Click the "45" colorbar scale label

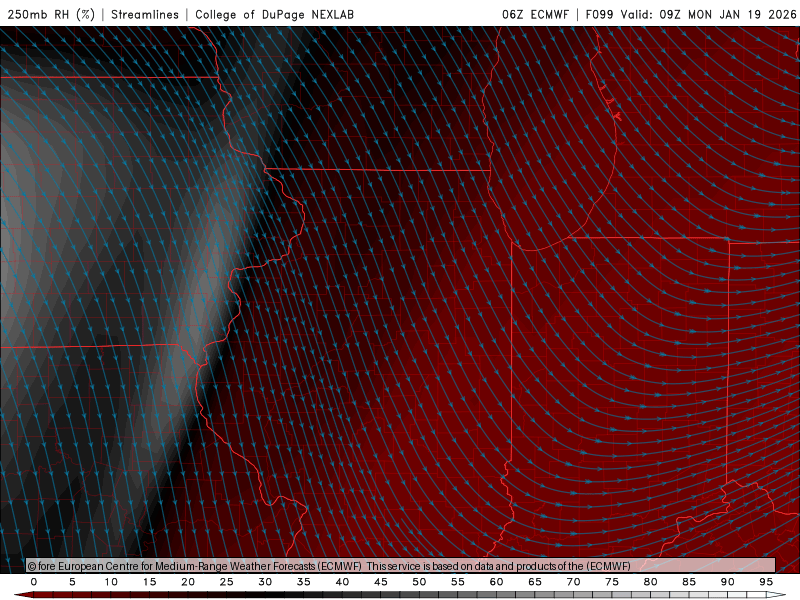(381, 582)
